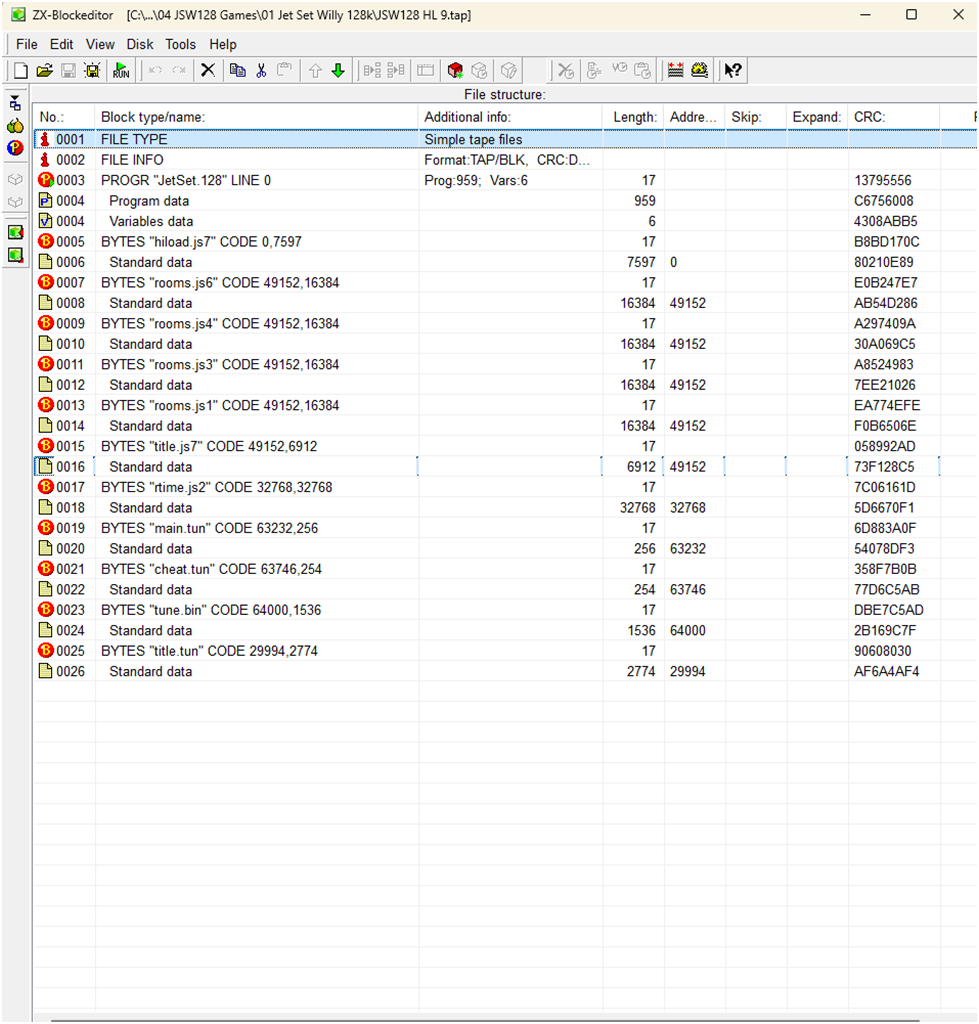Select BYTES "main.tun" CODE 63232,256 row
The width and height of the screenshot is (979, 1024).
tap(207, 528)
